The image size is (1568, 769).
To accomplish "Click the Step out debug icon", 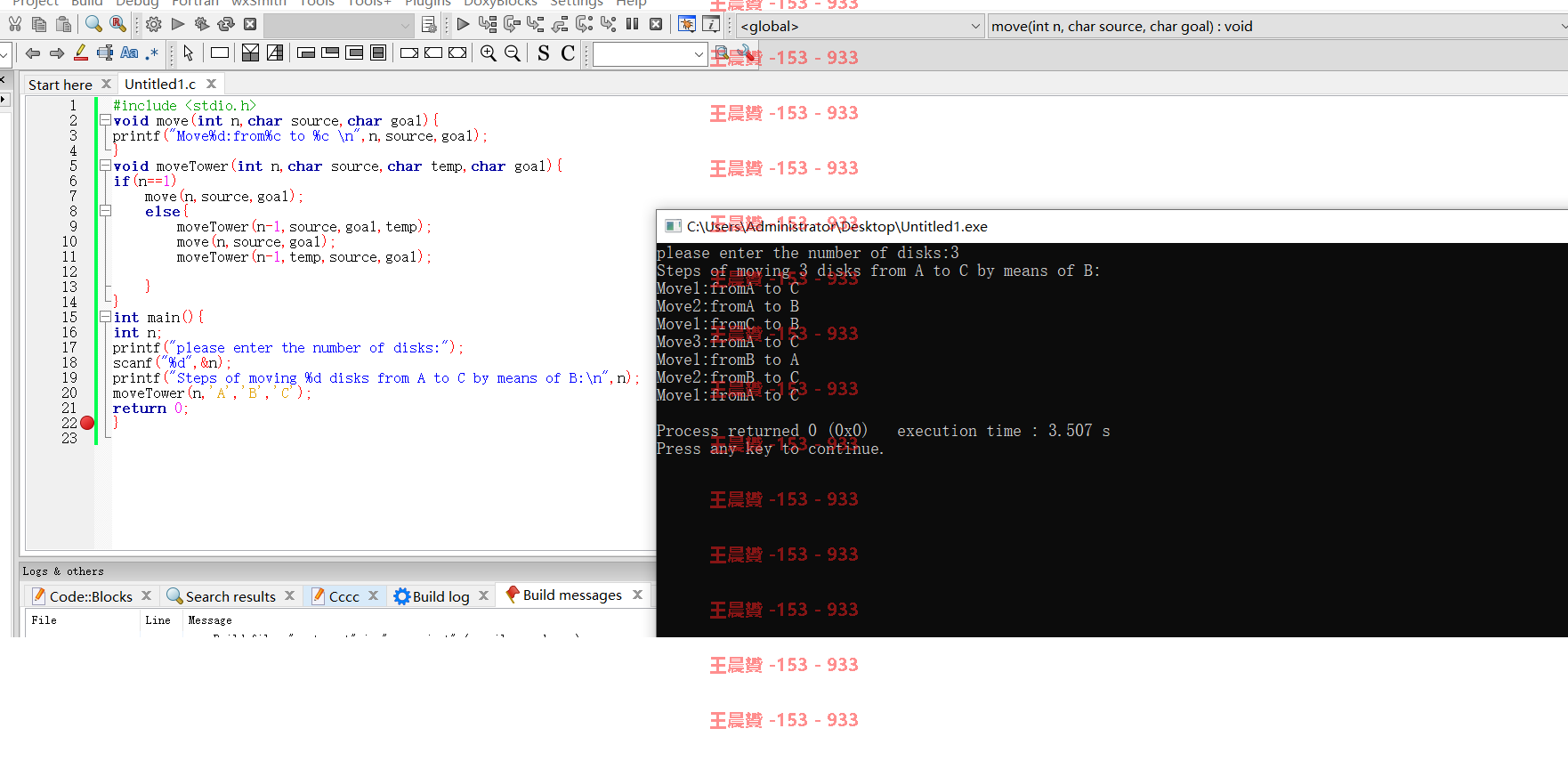I will click(560, 24).
